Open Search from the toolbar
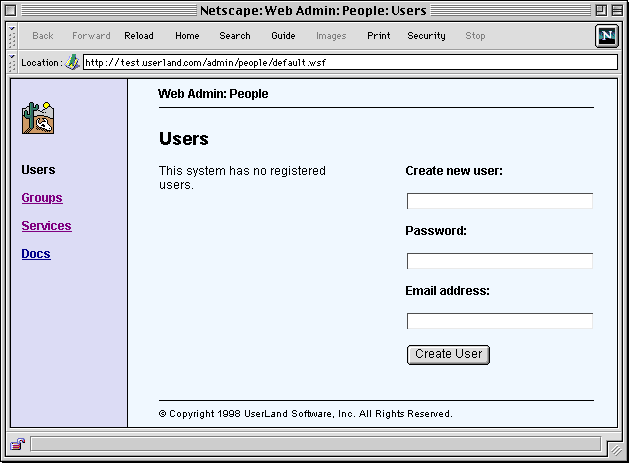 coord(235,36)
